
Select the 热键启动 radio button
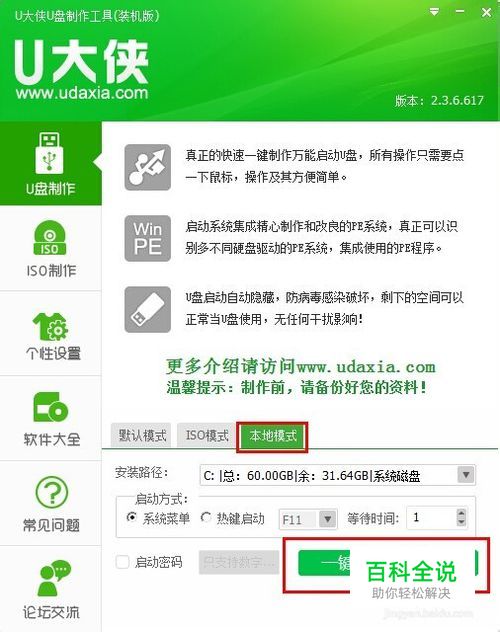[206, 517]
